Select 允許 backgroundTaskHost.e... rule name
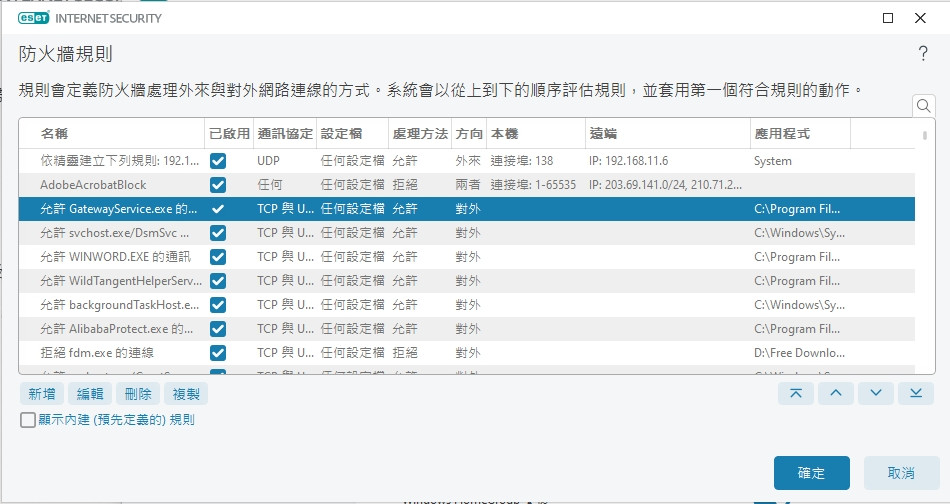 (x=119, y=305)
